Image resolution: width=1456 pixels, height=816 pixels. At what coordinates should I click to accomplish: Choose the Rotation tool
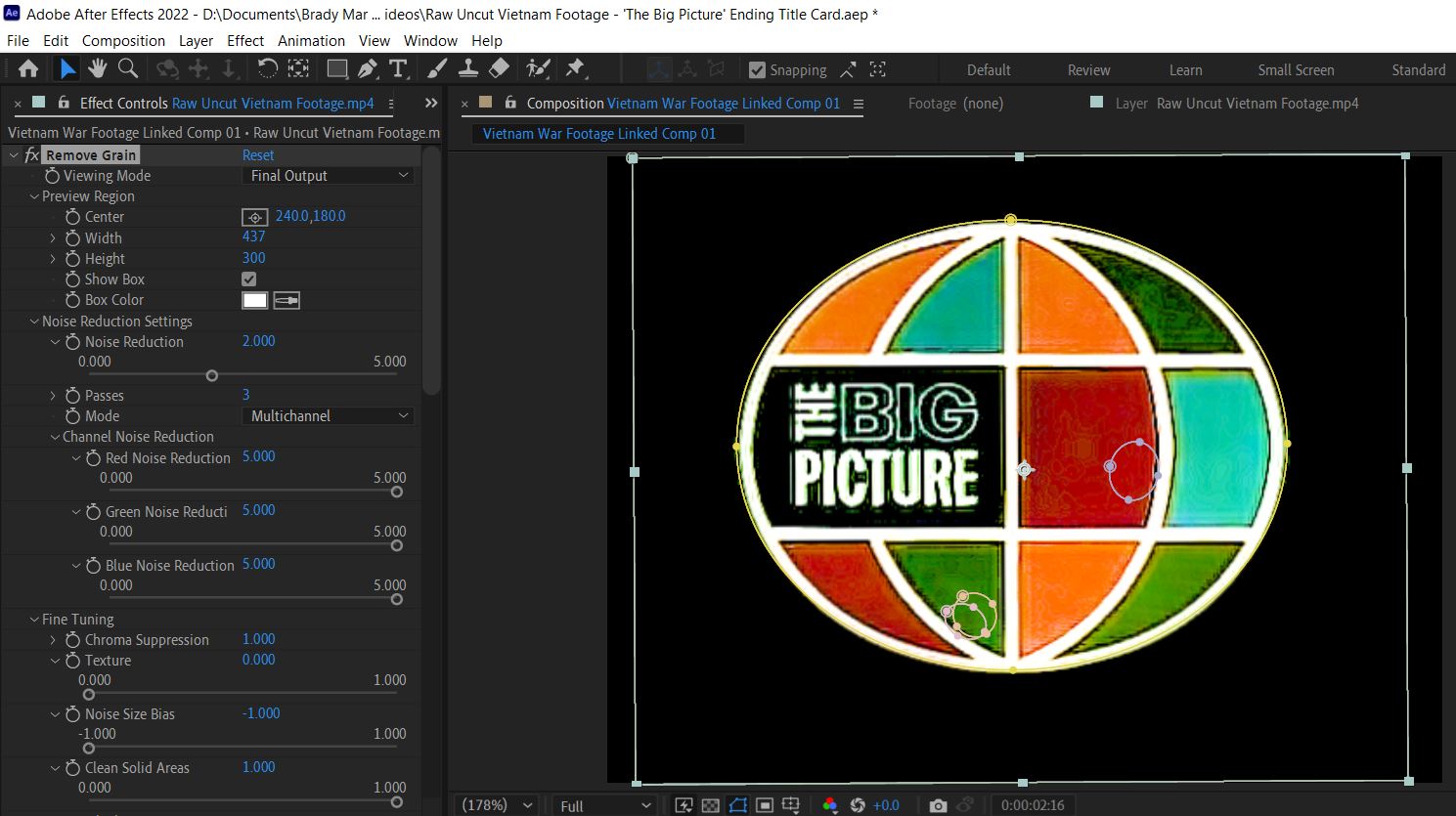pyautogui.click(x=267, y=68)
